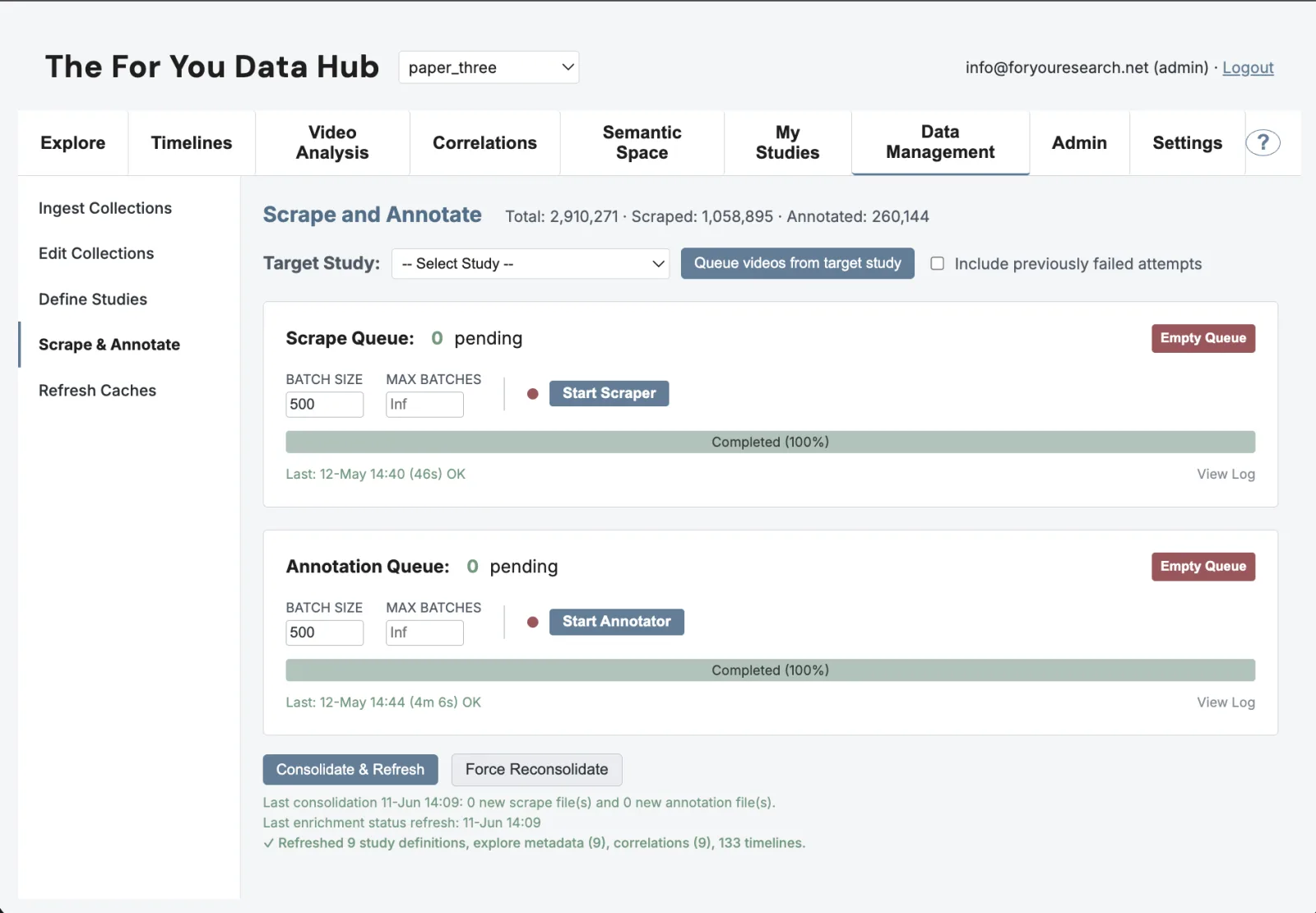Click the annotator red status dot
Image resolution: width=1316 pixels, height=913 pixels.
(532, 623)
